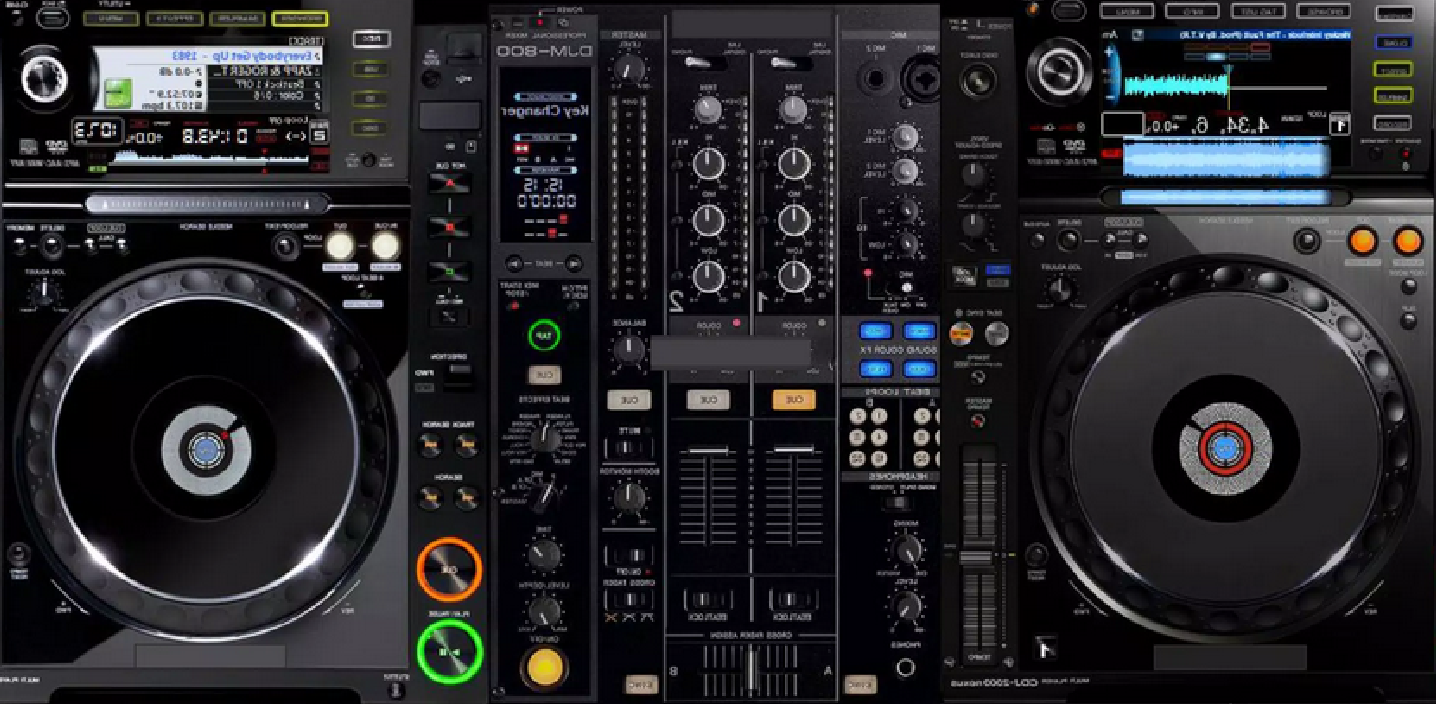Flip channel 1 input selector switch
Screen dimensions: 1436x704
pos(794,63)
